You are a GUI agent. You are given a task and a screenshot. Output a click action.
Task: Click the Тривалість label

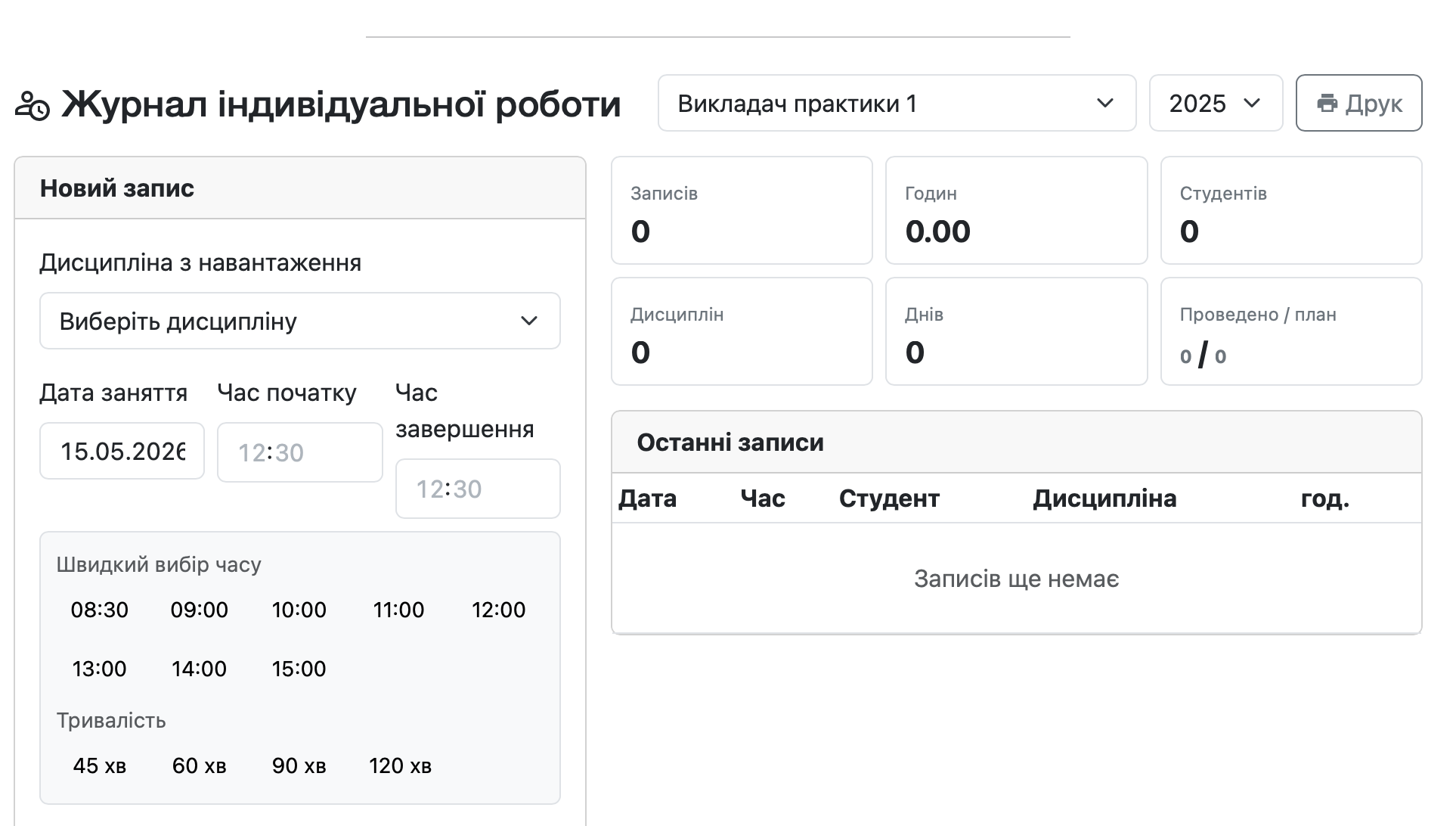(x=111, y=721)
